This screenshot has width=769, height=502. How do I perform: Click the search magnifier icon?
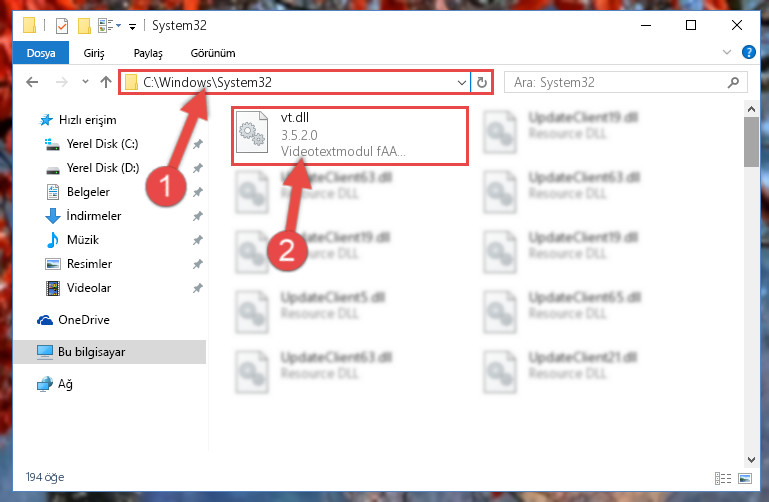coord(733,82)
